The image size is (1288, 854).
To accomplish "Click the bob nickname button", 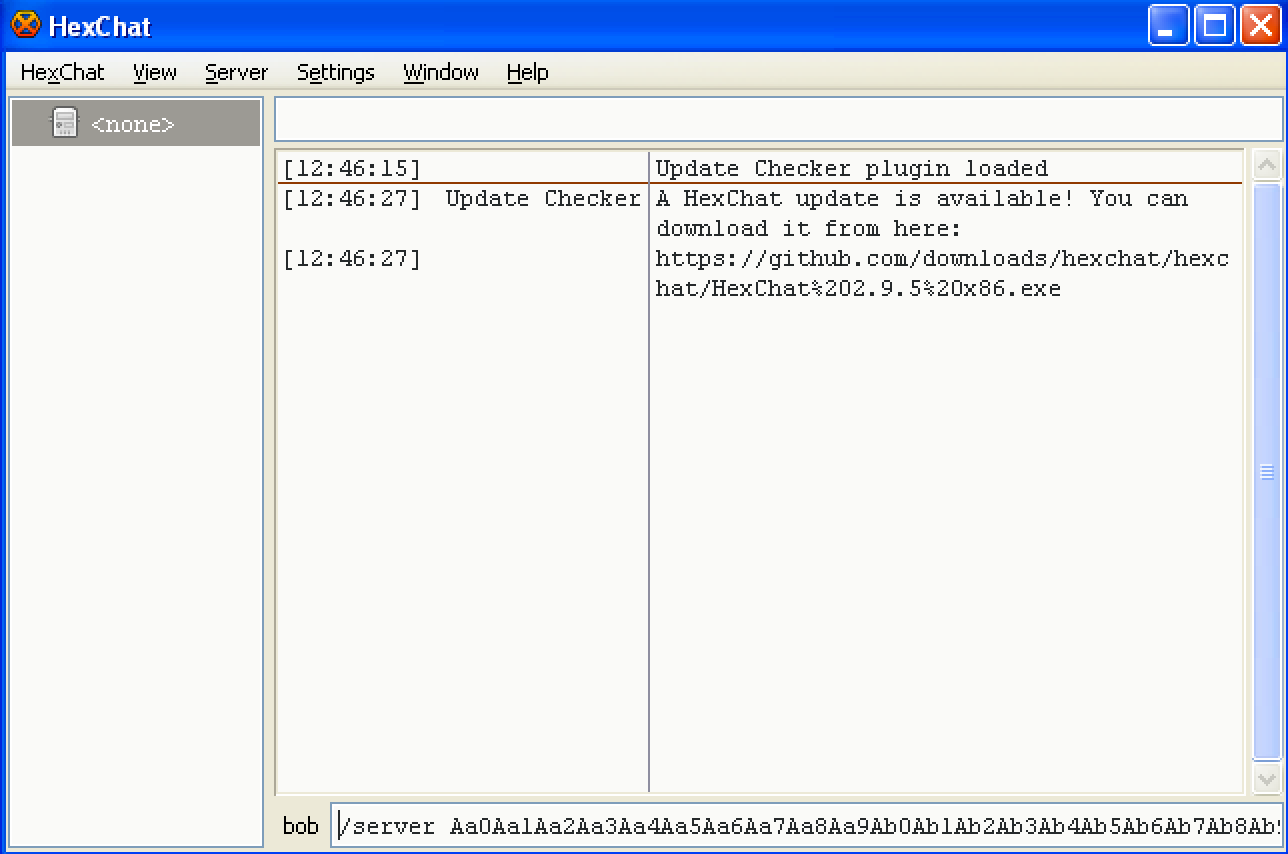I will click(x=300, y=826).
